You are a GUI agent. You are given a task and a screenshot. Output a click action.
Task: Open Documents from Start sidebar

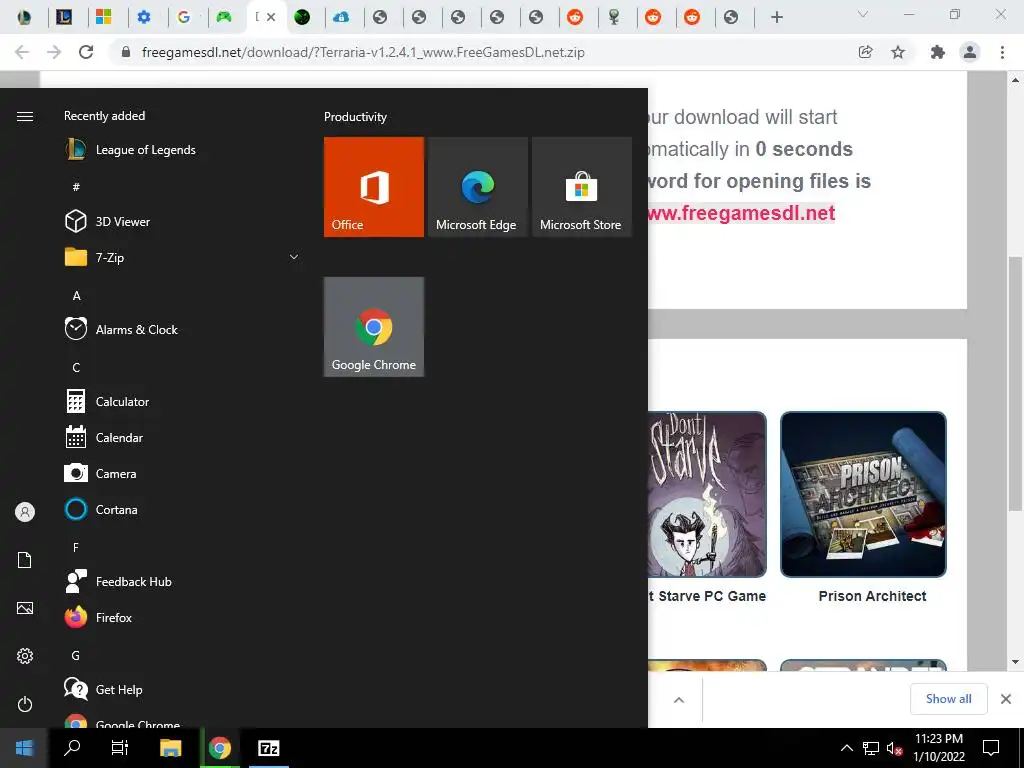click(25, 560)
